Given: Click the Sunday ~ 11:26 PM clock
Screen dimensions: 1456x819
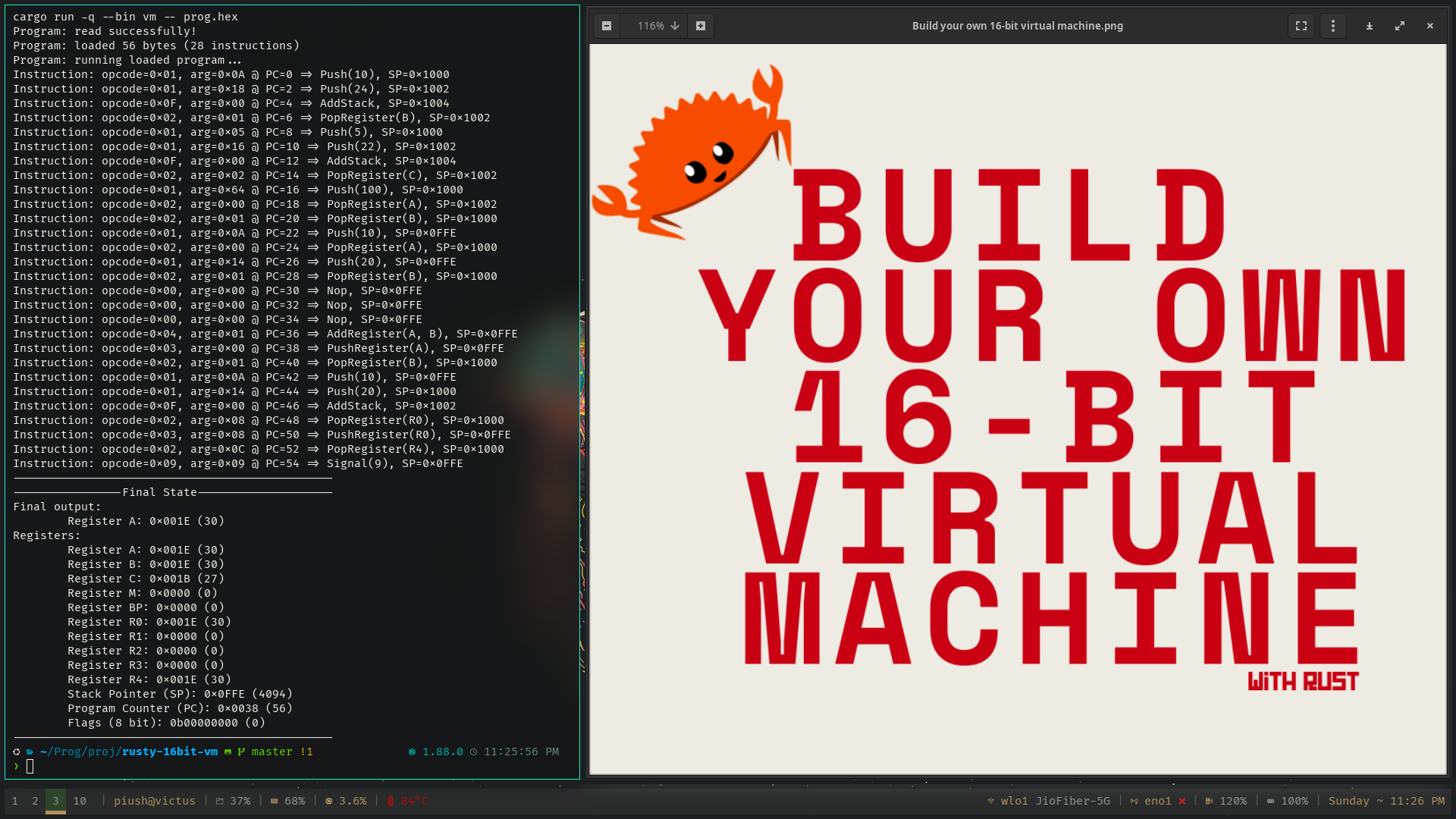Looking at the screenshot, I should [x=1386, y=801].
